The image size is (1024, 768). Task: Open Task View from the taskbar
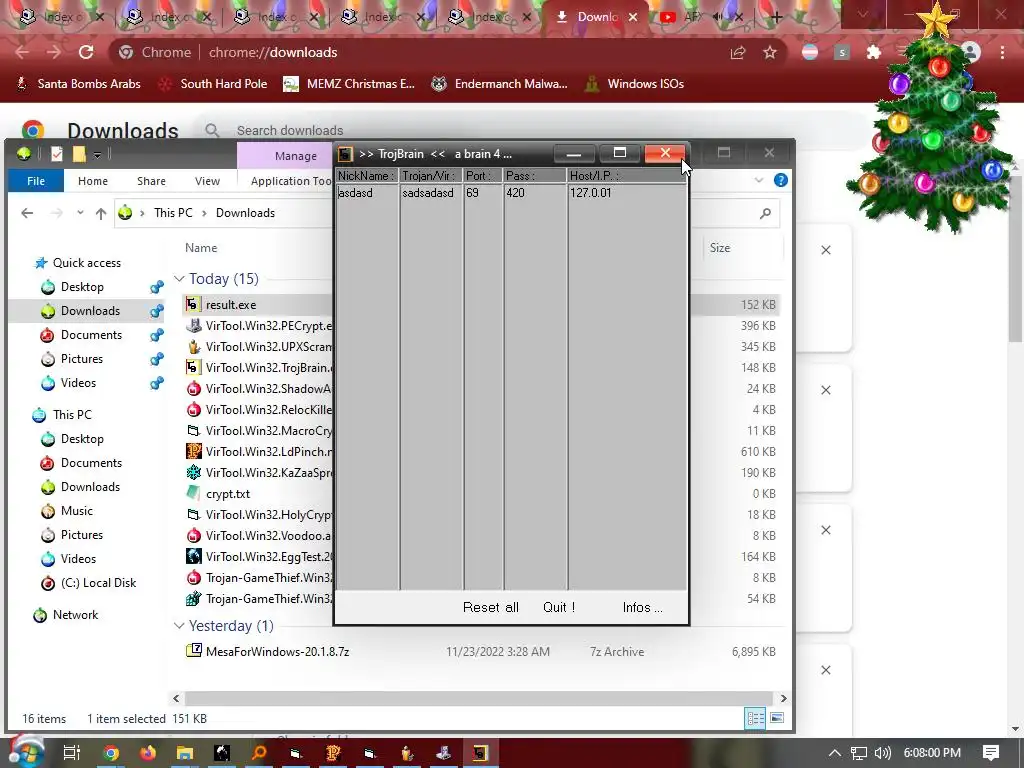(72, 753)
